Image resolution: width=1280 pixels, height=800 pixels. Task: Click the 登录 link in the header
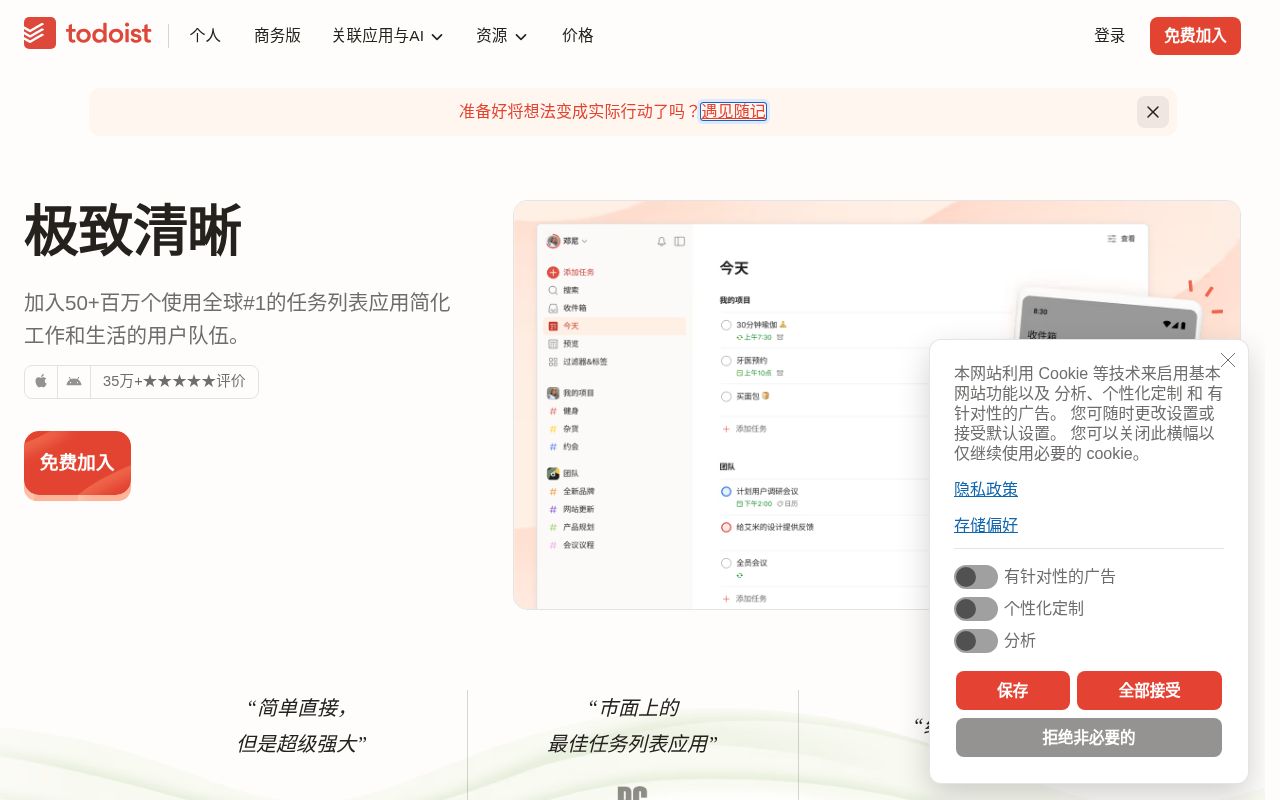1110,36
